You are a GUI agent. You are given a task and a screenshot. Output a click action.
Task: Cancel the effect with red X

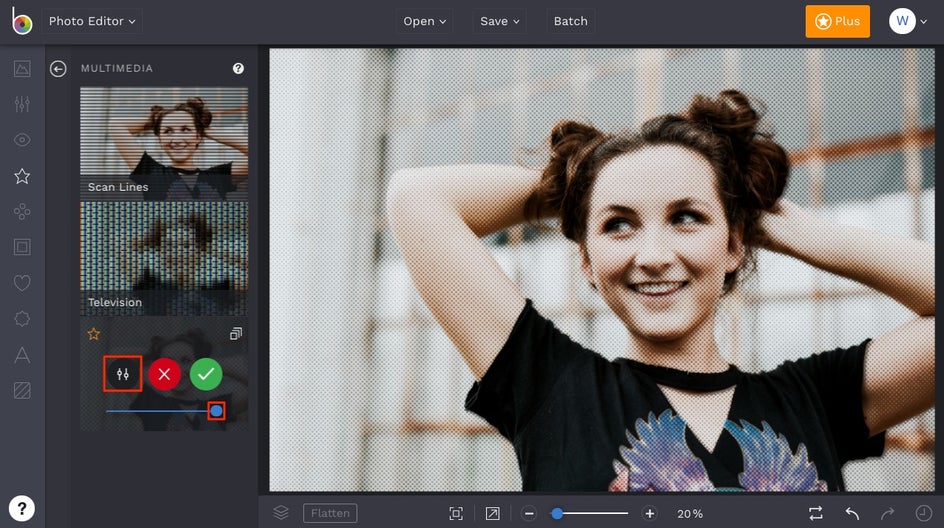tap(164, 374)
